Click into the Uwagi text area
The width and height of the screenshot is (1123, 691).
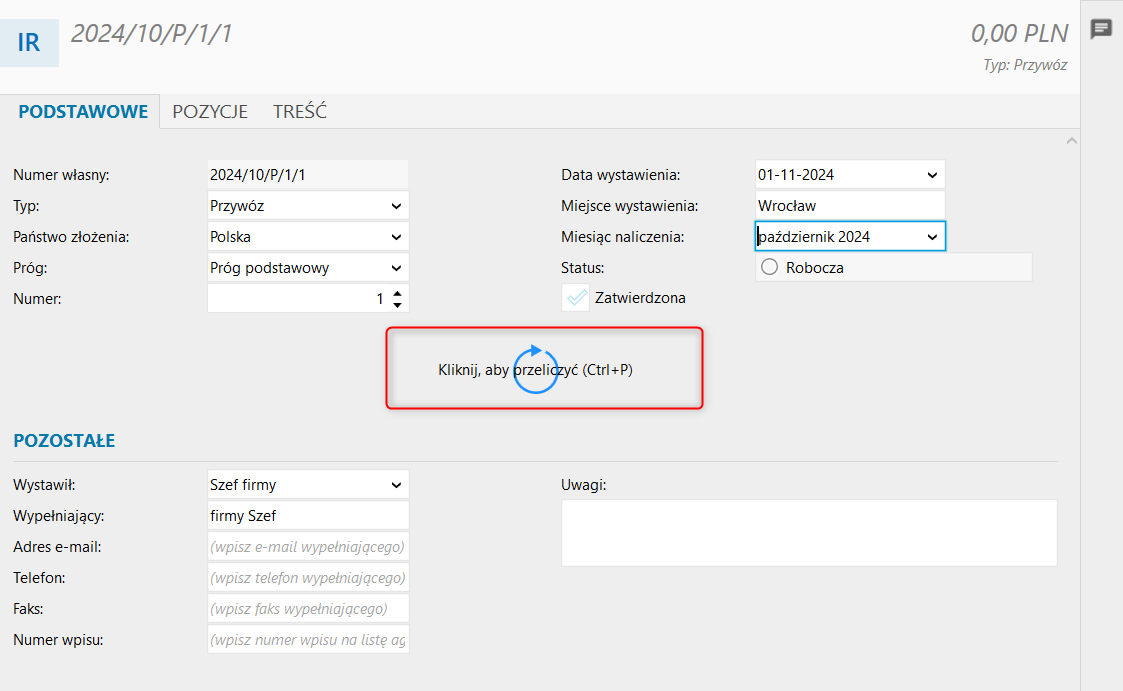tap(809, 533)
